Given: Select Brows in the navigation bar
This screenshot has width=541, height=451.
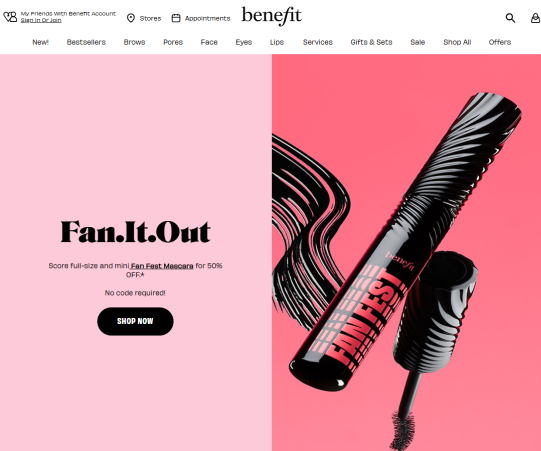Looking at the screenshot, I should (x=135, y=42).
